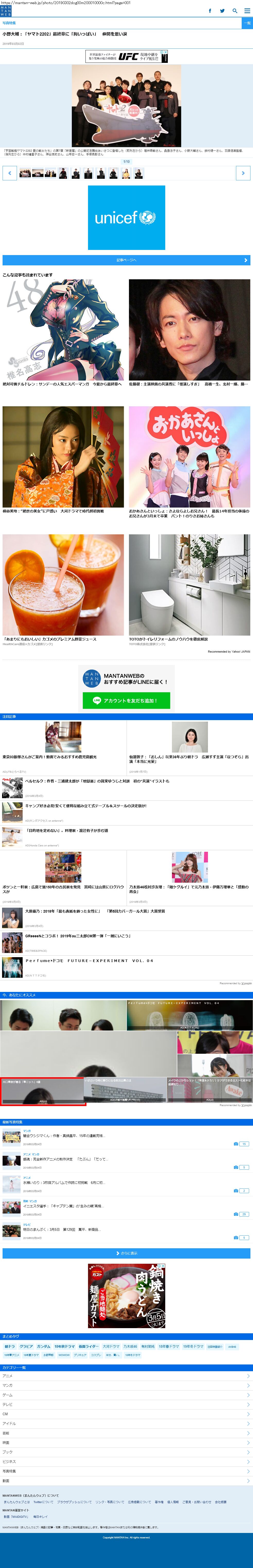Open the ペルセルク article row
This screenshot has height=1568, width=253.
pyautogui.click(x=127, y=788)
